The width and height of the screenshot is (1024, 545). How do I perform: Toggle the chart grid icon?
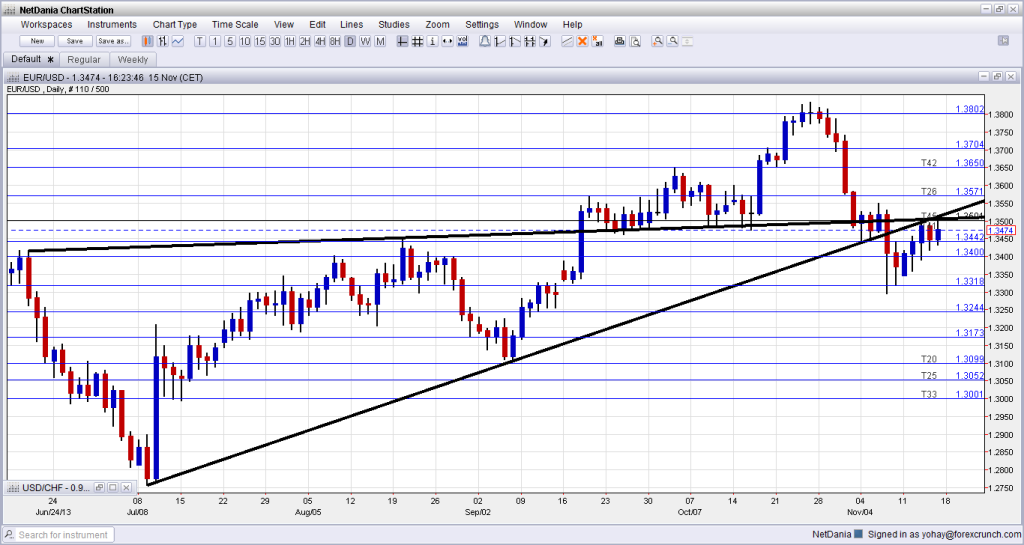coord(417,41)
